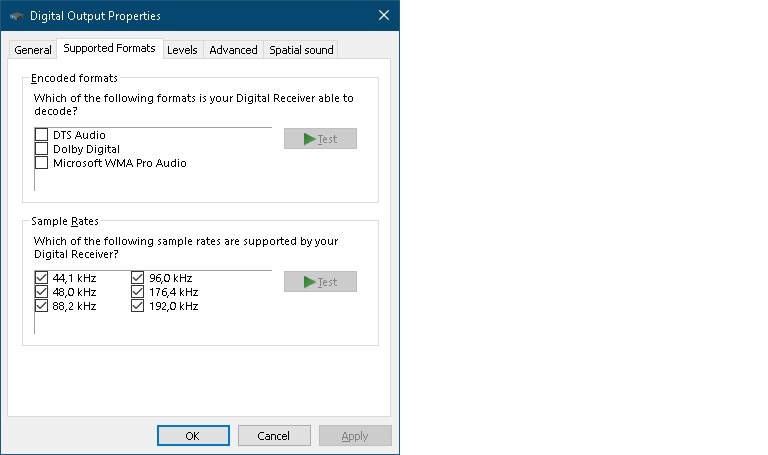
Task: Switch to the General tab
Action: click(33, 50)
